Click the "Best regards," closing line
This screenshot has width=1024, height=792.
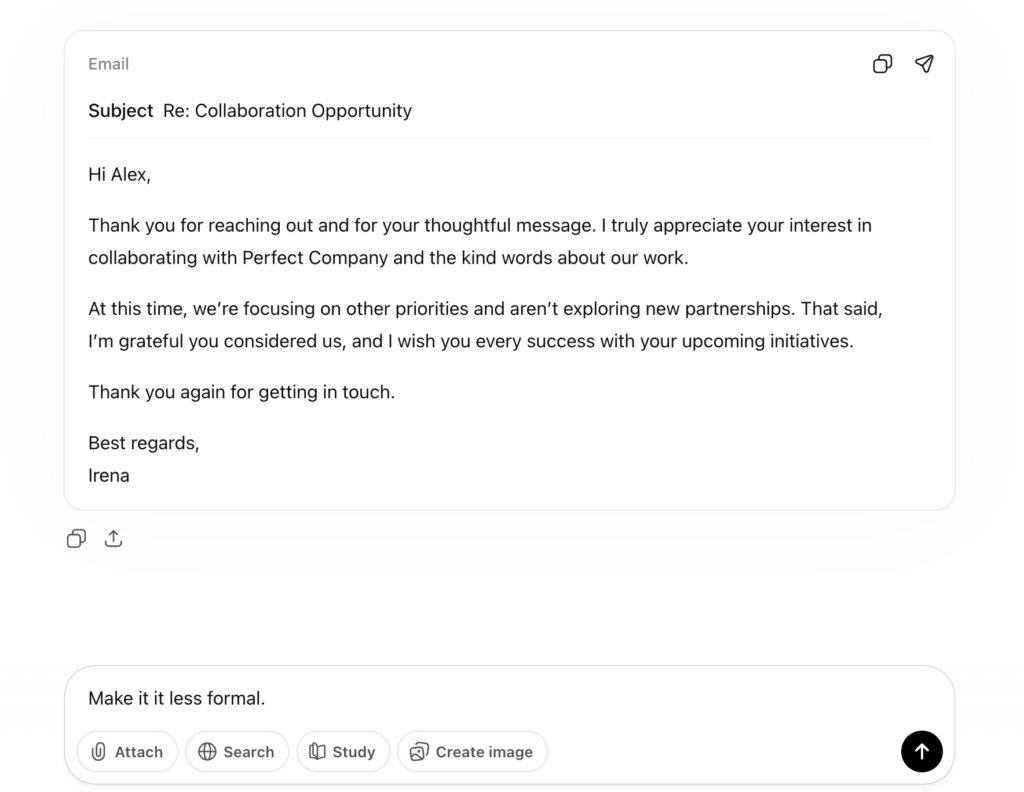coord(143,443)
